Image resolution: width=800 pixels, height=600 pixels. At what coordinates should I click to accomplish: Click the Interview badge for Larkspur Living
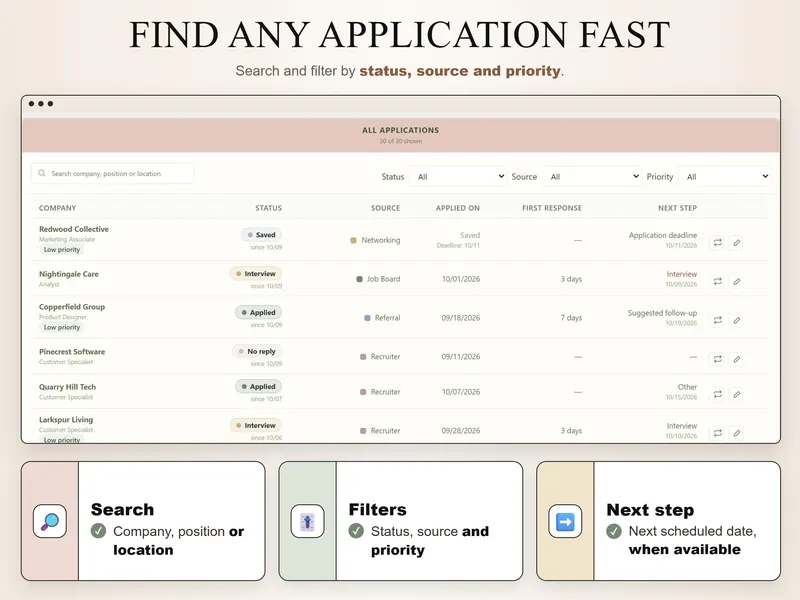[x=256, y=425]
